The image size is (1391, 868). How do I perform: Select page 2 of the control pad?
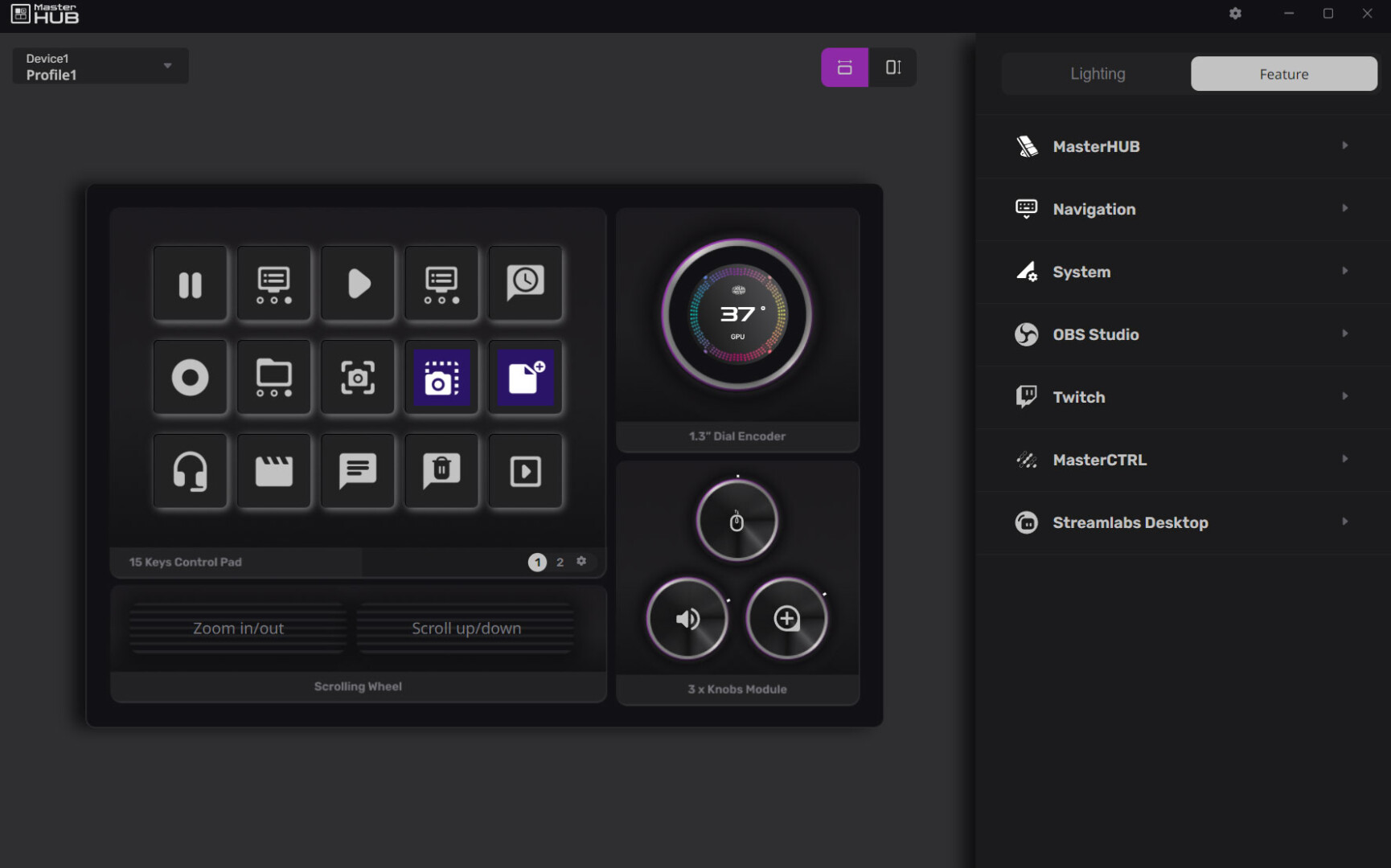(x=559, y=562)
